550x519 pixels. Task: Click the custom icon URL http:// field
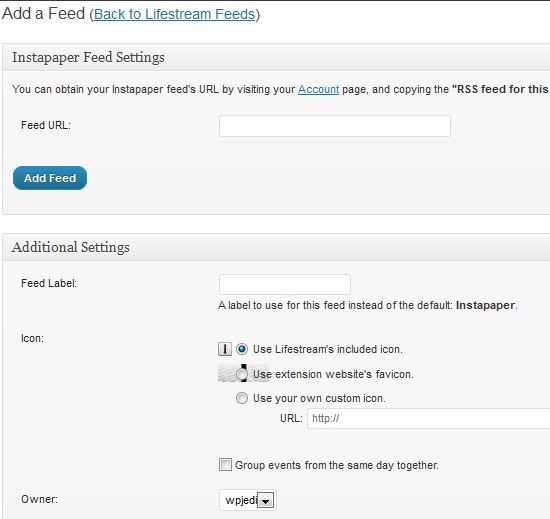[429, 418]
